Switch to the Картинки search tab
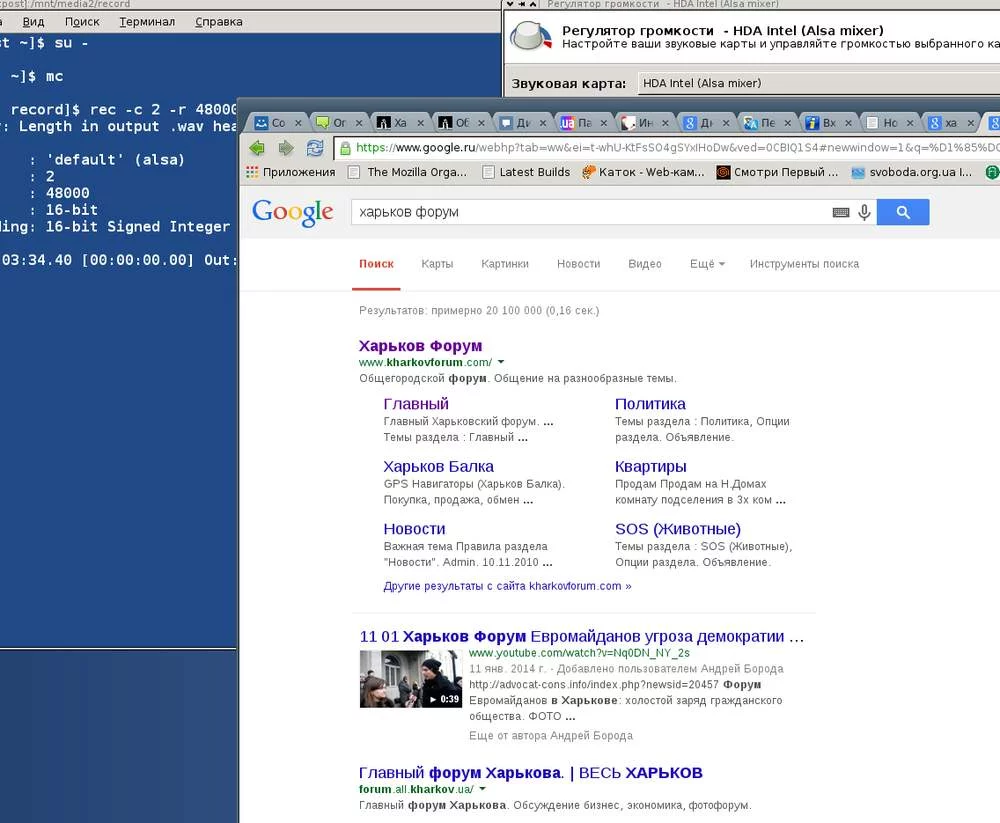The image size is (1000, 823). coord(504,263)
